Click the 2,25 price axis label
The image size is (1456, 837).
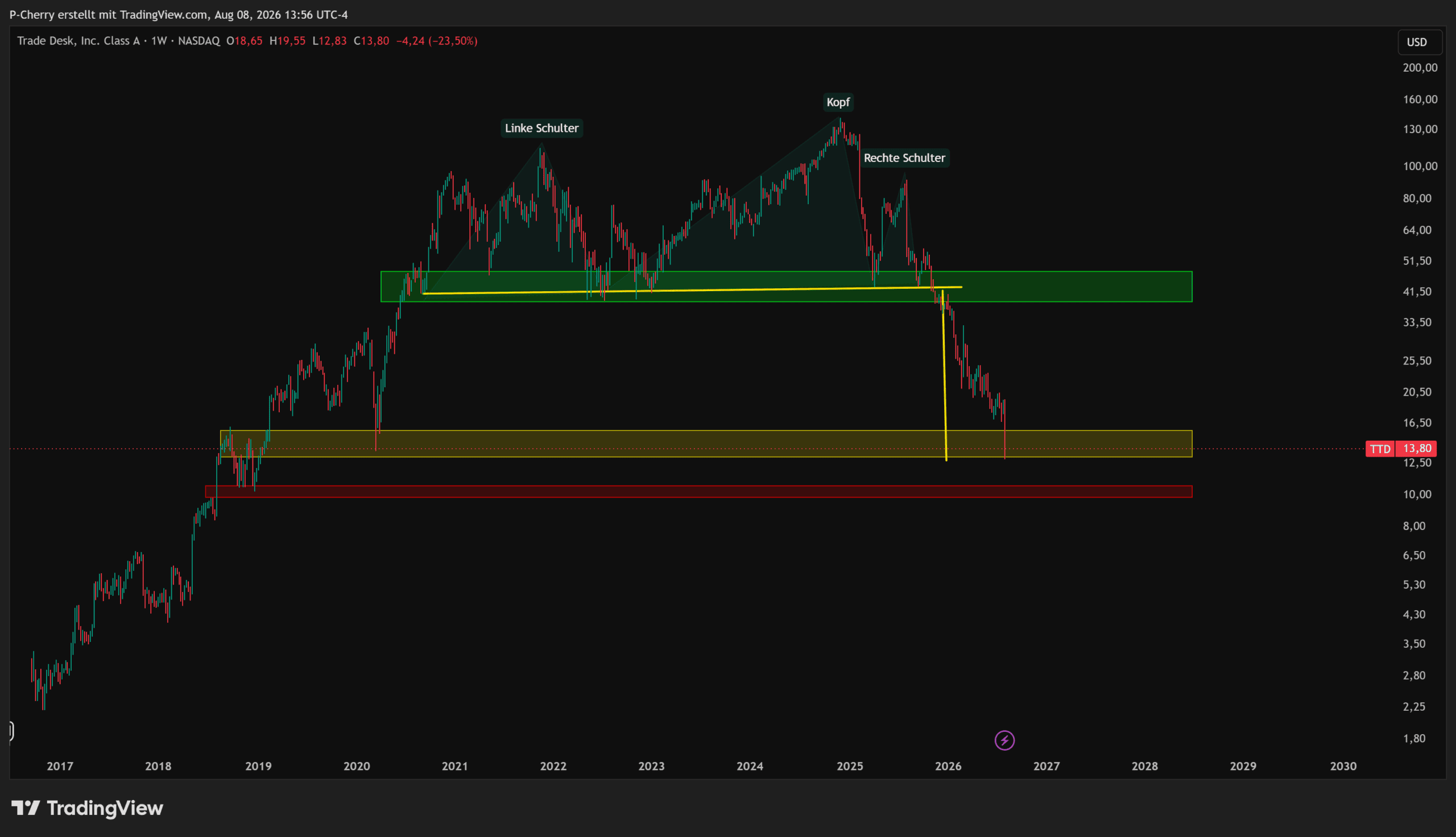pos(1414,707)
